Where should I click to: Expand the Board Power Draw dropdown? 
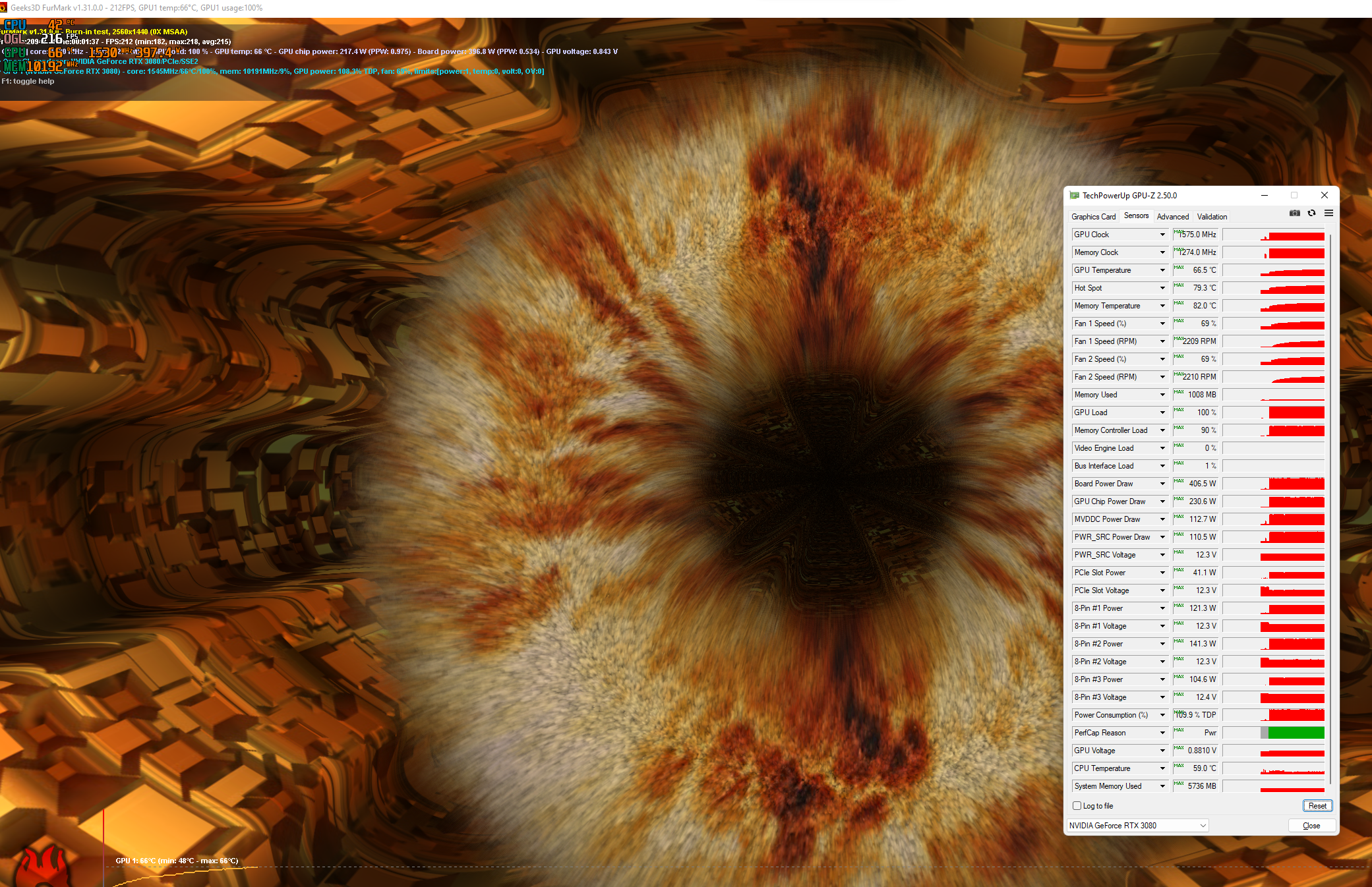tap(1162, 484)
